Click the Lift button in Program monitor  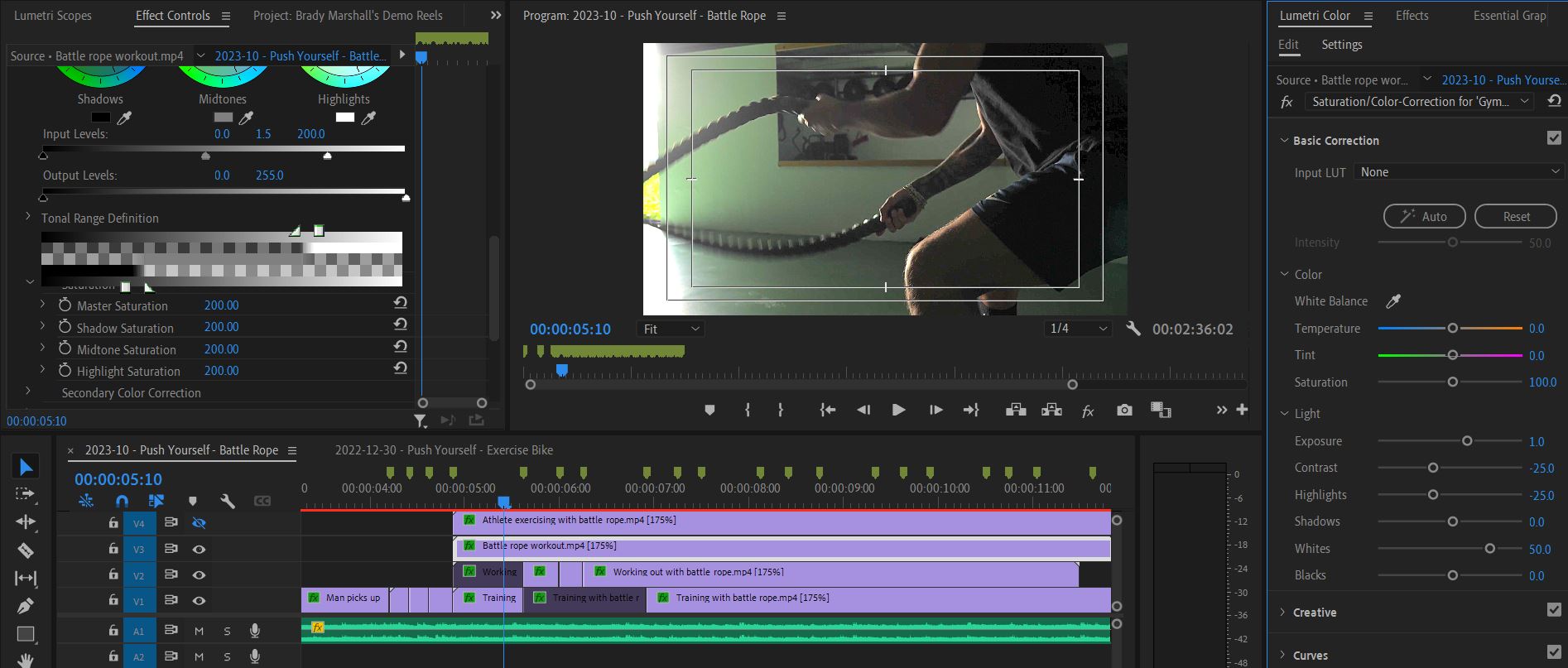1016,410
